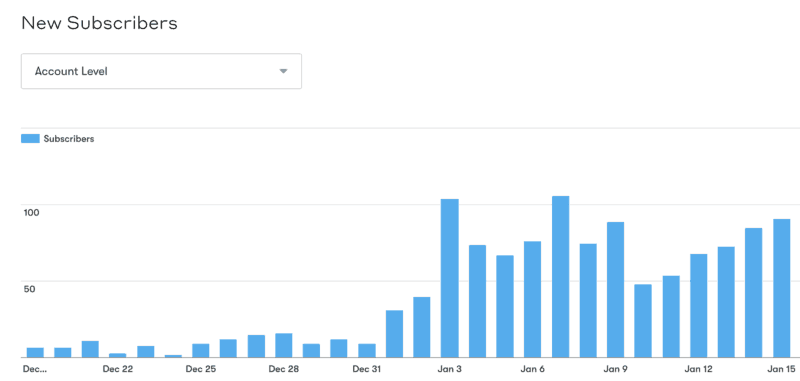This screenshot has height=381, width=800.
Task: Select the Dec 22 bar in chart
Action: point(117,355)
